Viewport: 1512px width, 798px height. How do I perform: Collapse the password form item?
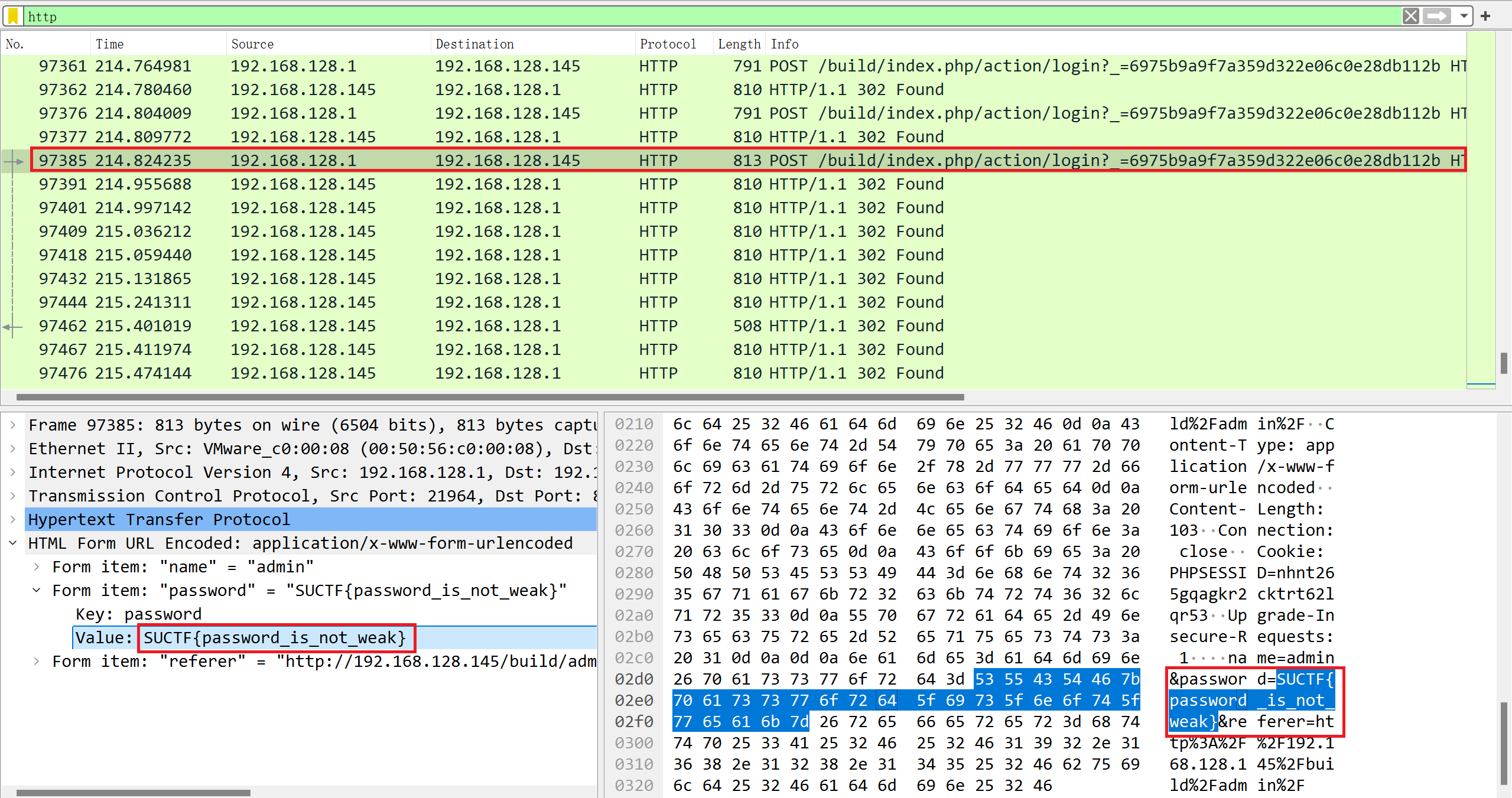pos(37,591)
